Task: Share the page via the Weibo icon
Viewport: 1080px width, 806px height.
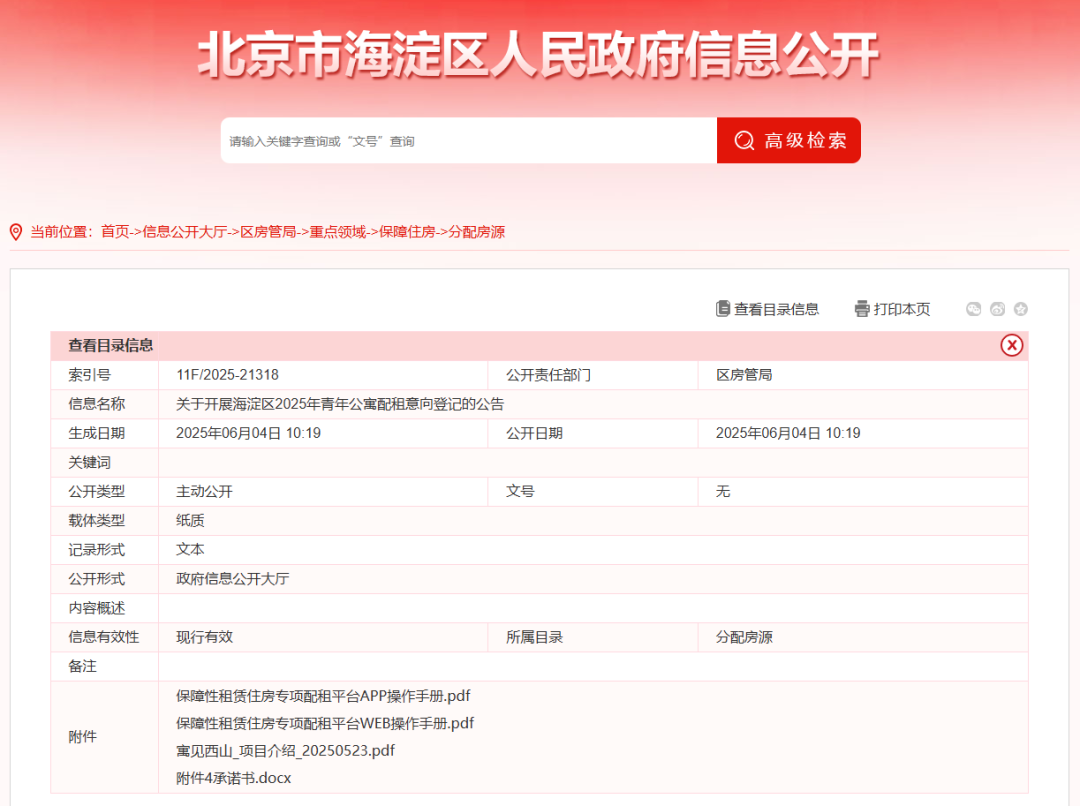Action: (x=997, y=309)
